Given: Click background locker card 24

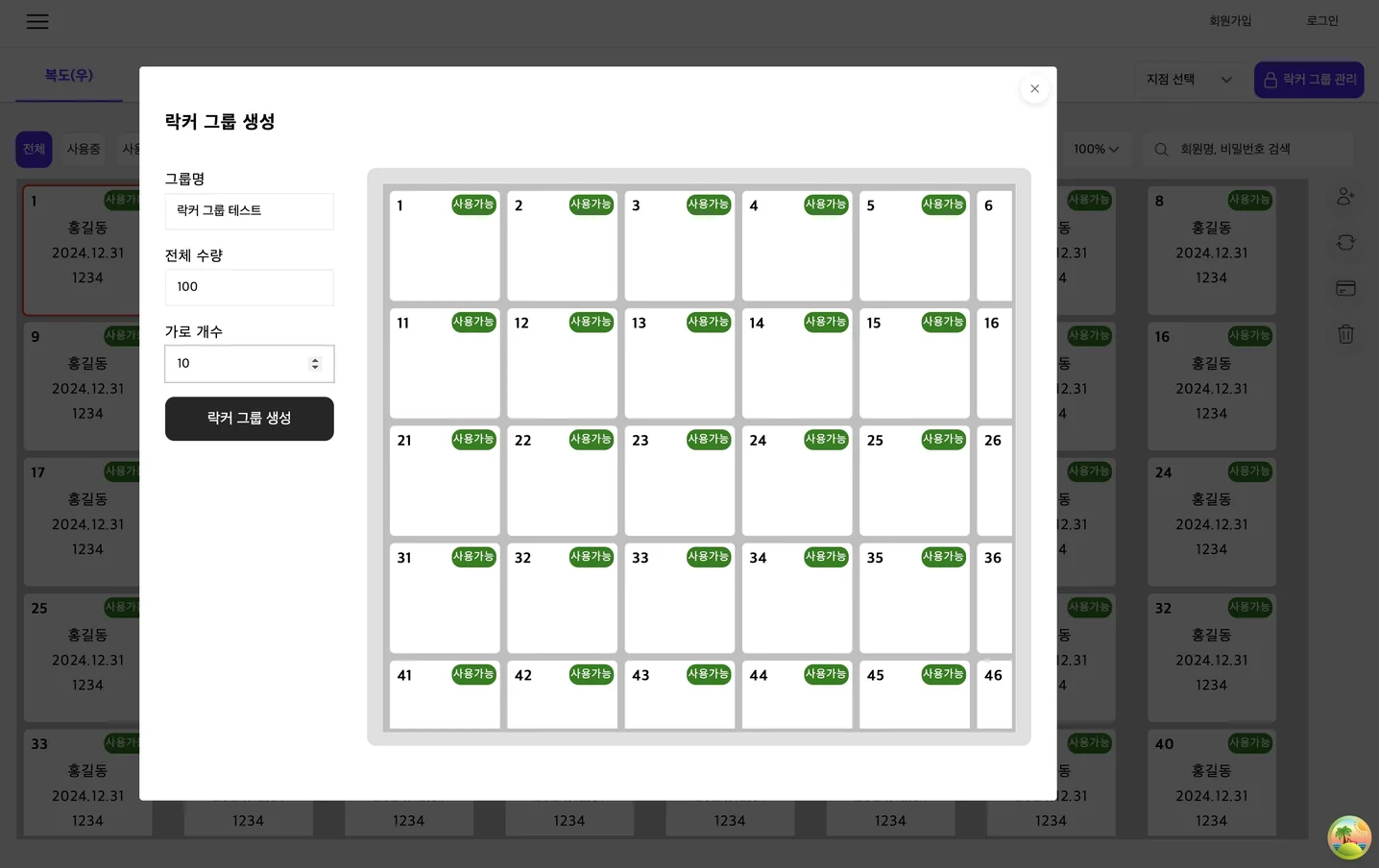Looking at the screenshot, I should point(1212,521).
